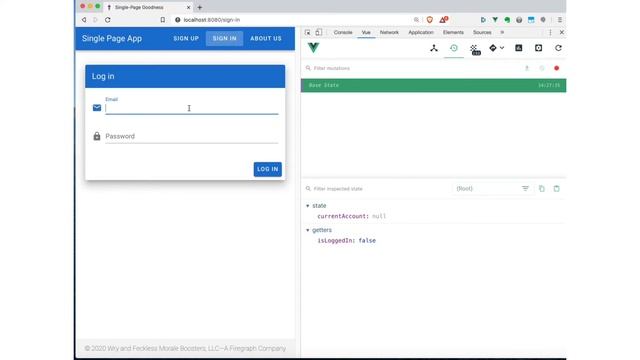
Task: Click into the Password input field
Action: pyautogui.click(x=191, y=136)
